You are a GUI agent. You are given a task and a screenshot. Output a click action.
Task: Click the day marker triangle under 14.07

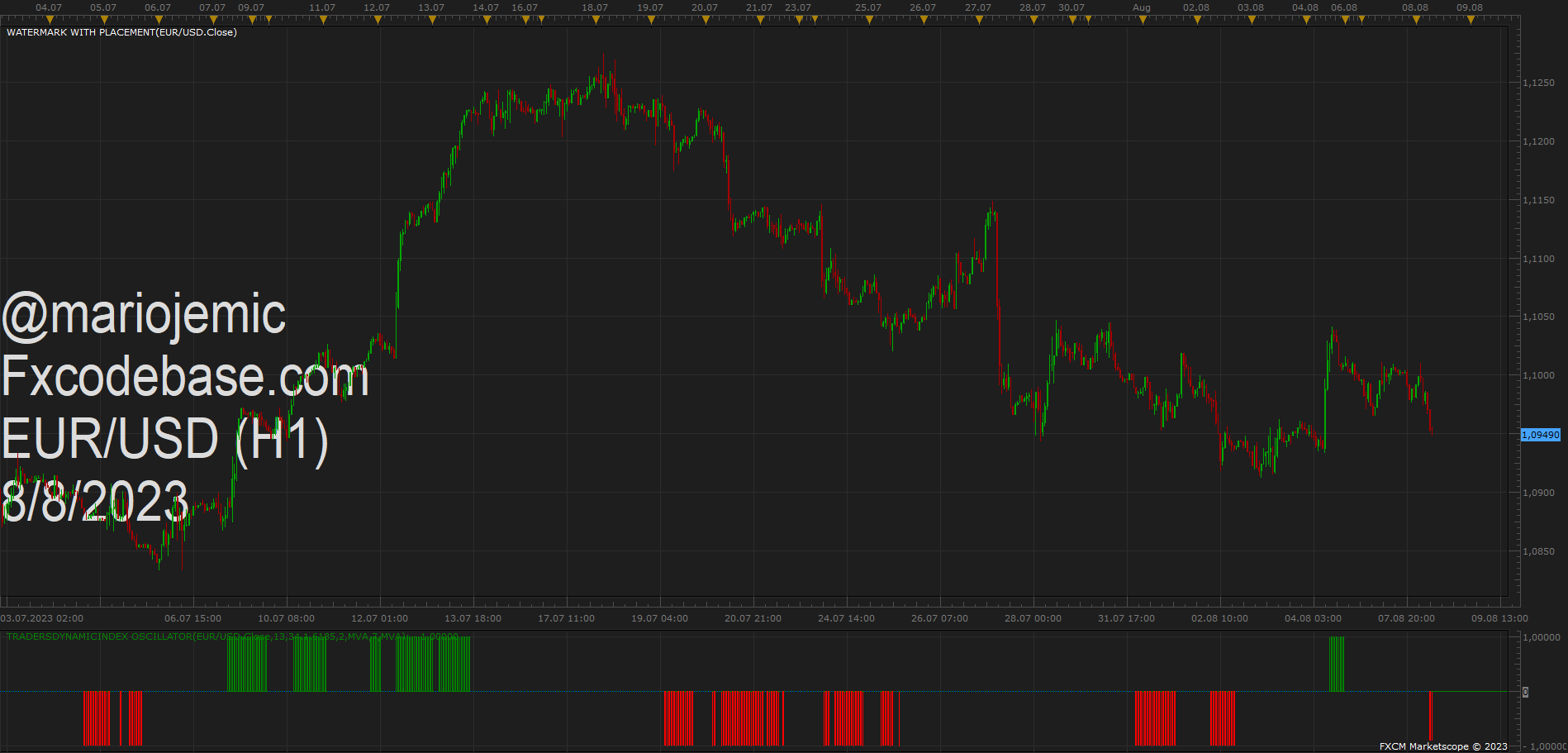click(487, 20)
